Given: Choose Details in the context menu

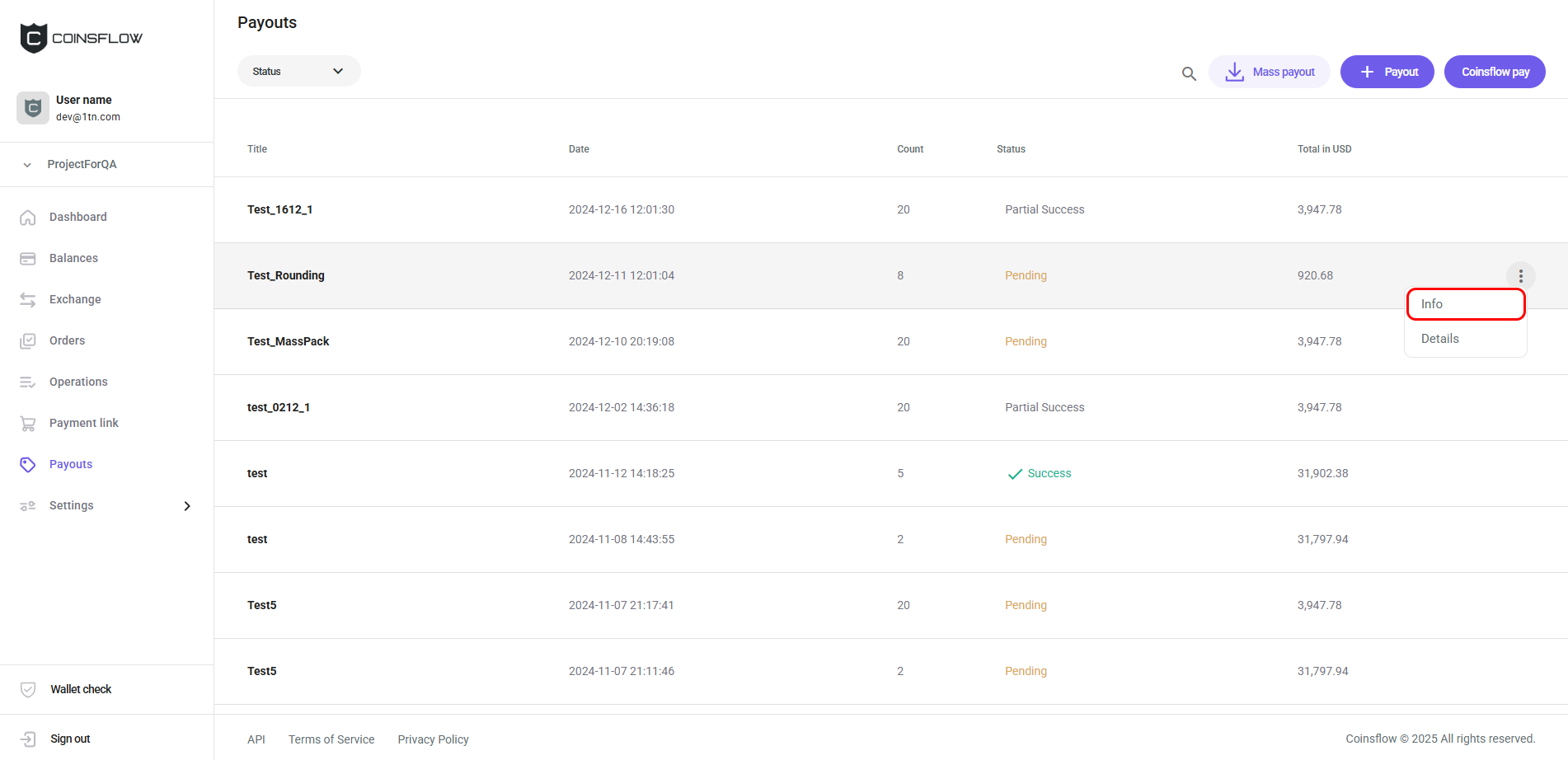Looking at the screenshot, I should 1440,339.
